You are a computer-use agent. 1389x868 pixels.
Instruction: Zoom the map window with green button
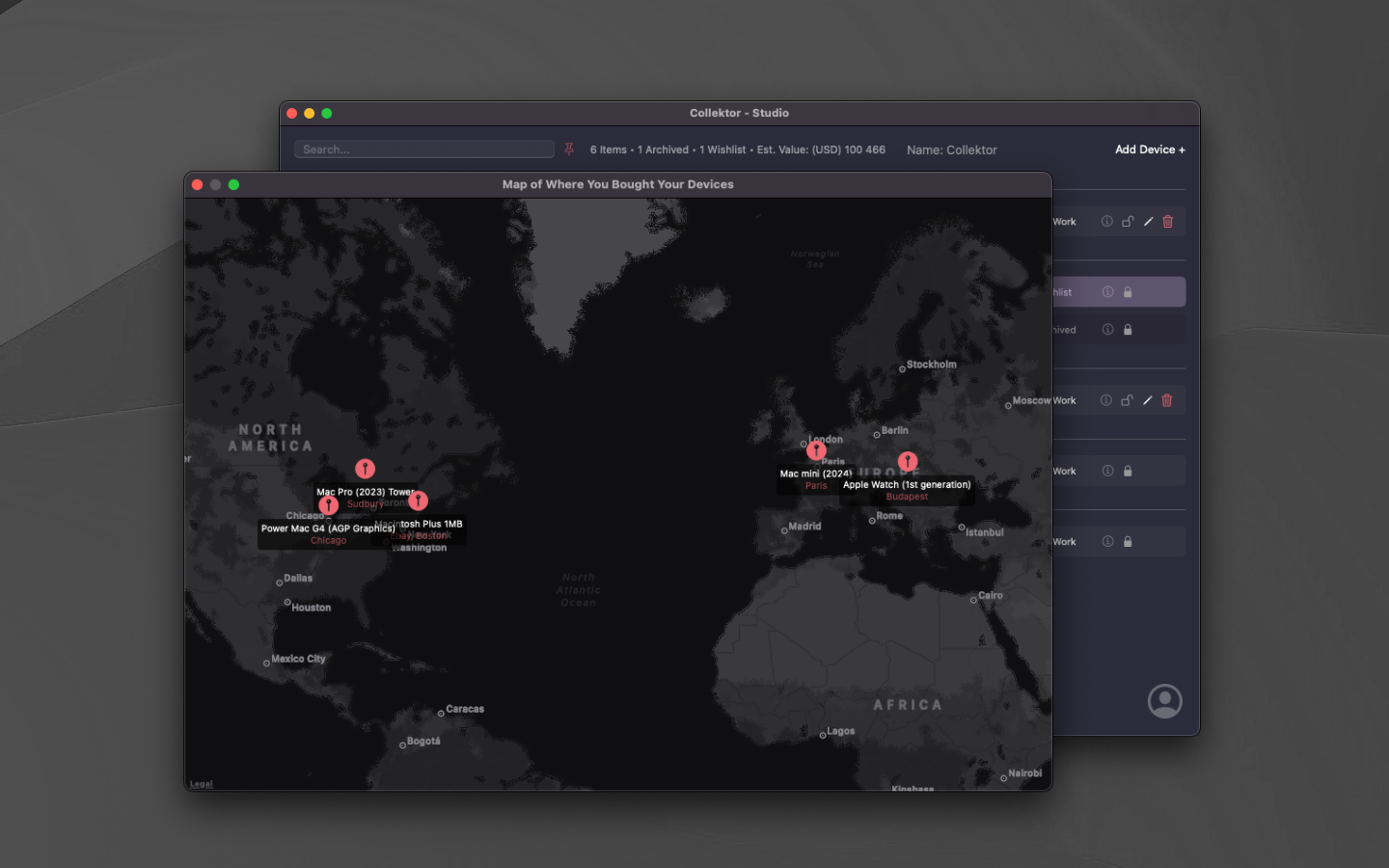click(x=233, y=185)
